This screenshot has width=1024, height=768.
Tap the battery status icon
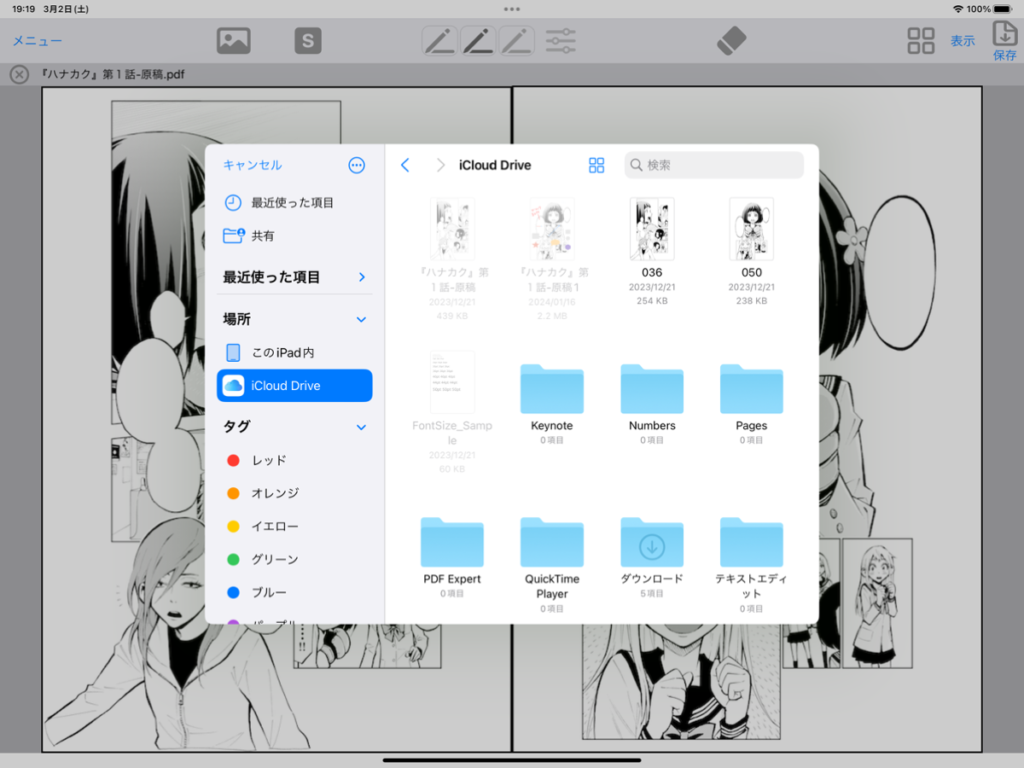click(1003, 9)
